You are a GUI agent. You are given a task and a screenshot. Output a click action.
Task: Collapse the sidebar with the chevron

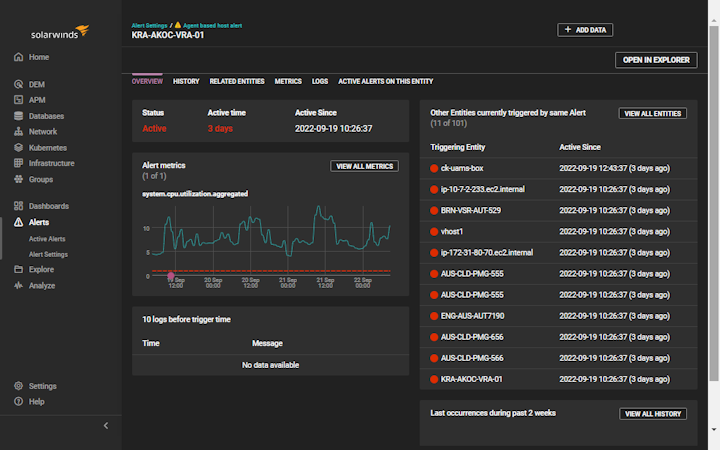click(x=106, y=426)
